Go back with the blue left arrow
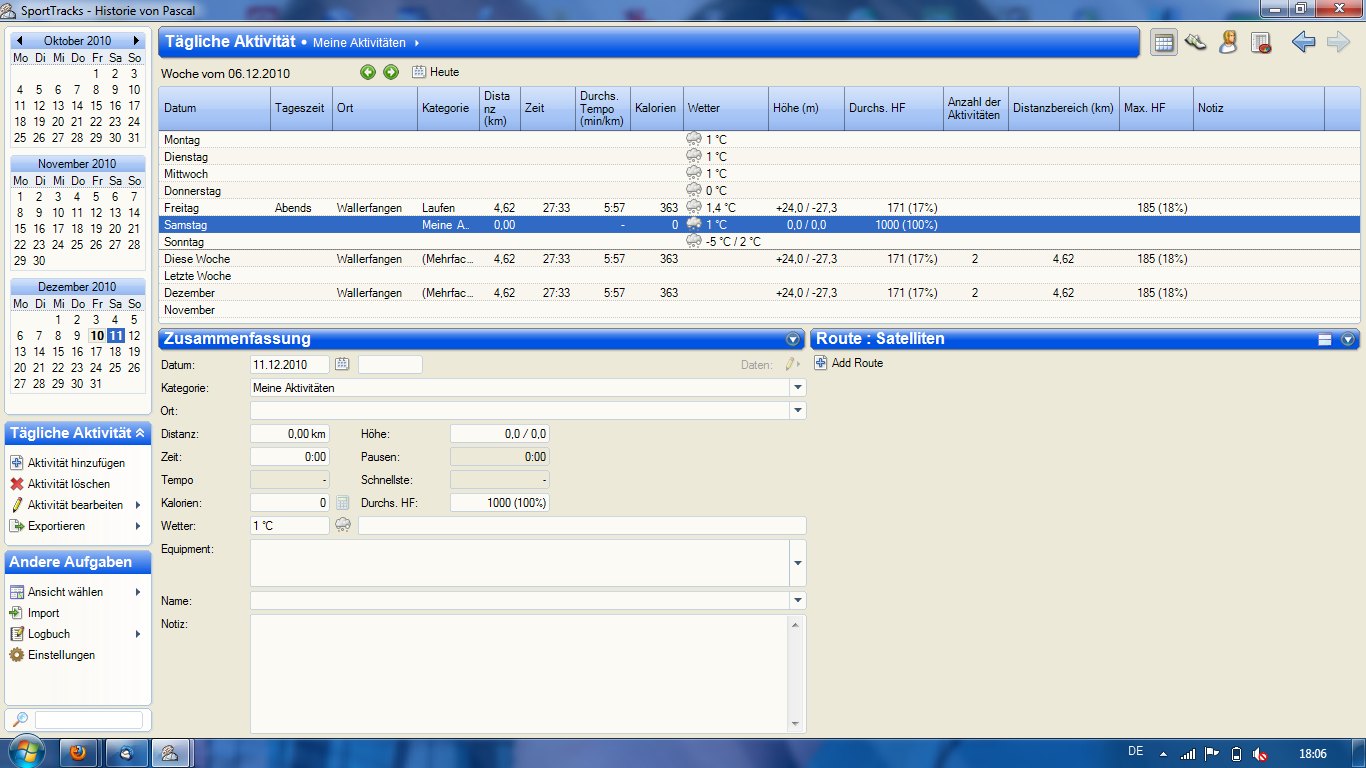This screenshot has width=1366, height=768. pos(1303,42)
